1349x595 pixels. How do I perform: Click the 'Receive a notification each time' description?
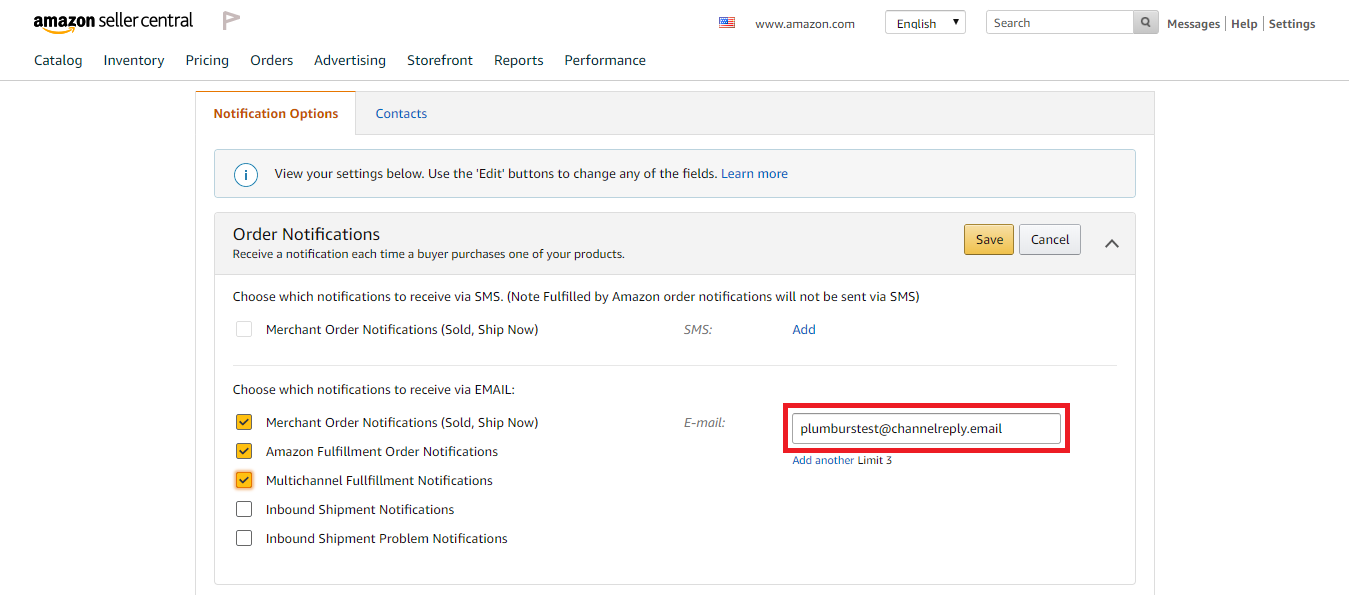[x=429, y=254]
